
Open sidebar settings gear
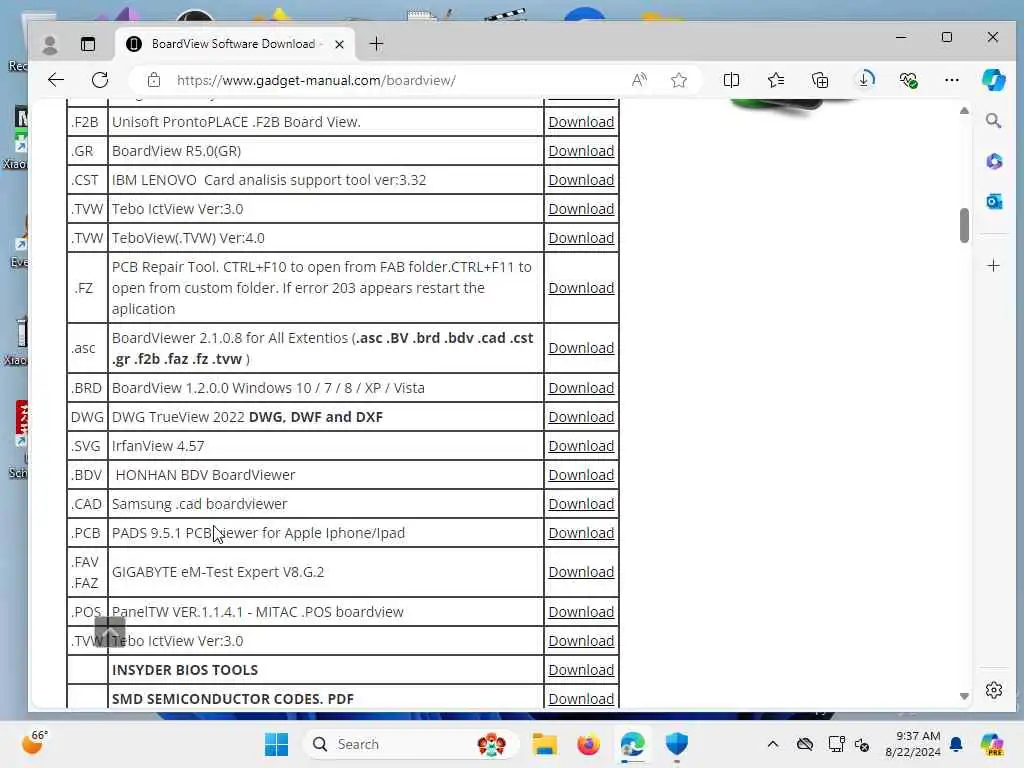[x=994, y=690]
